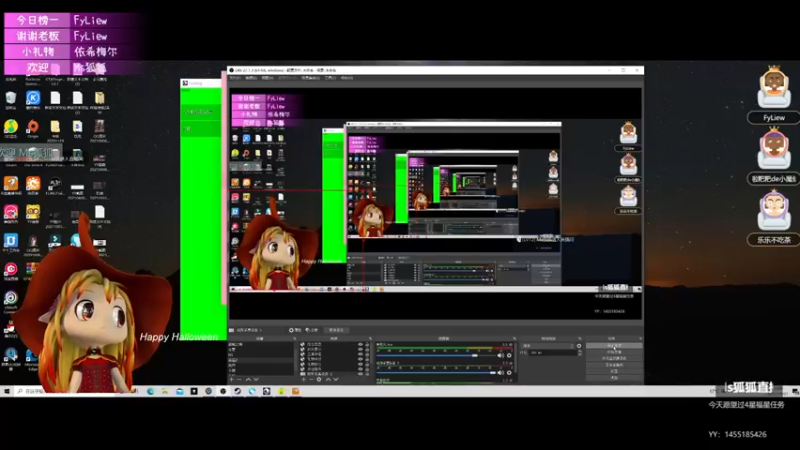Adjust the second mixer channel's volume slider
Viewport: 800px width, 450px height.
click(x=437, y=372)
